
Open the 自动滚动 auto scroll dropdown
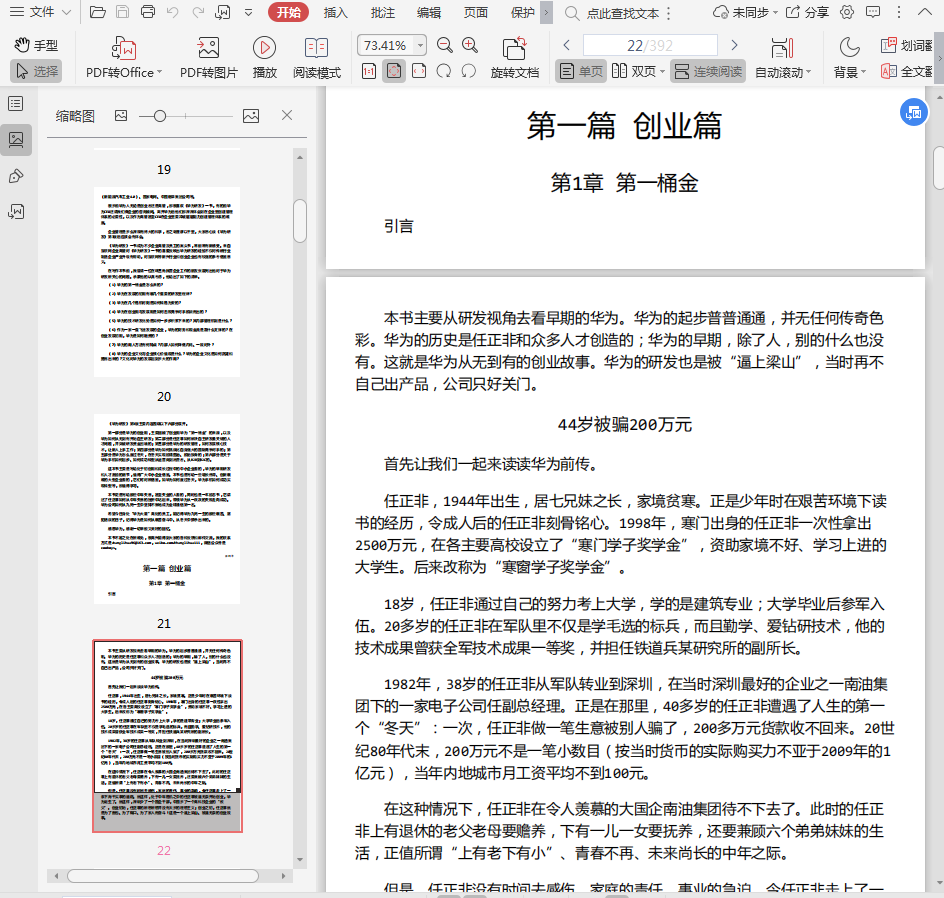[x=783, y=58]
